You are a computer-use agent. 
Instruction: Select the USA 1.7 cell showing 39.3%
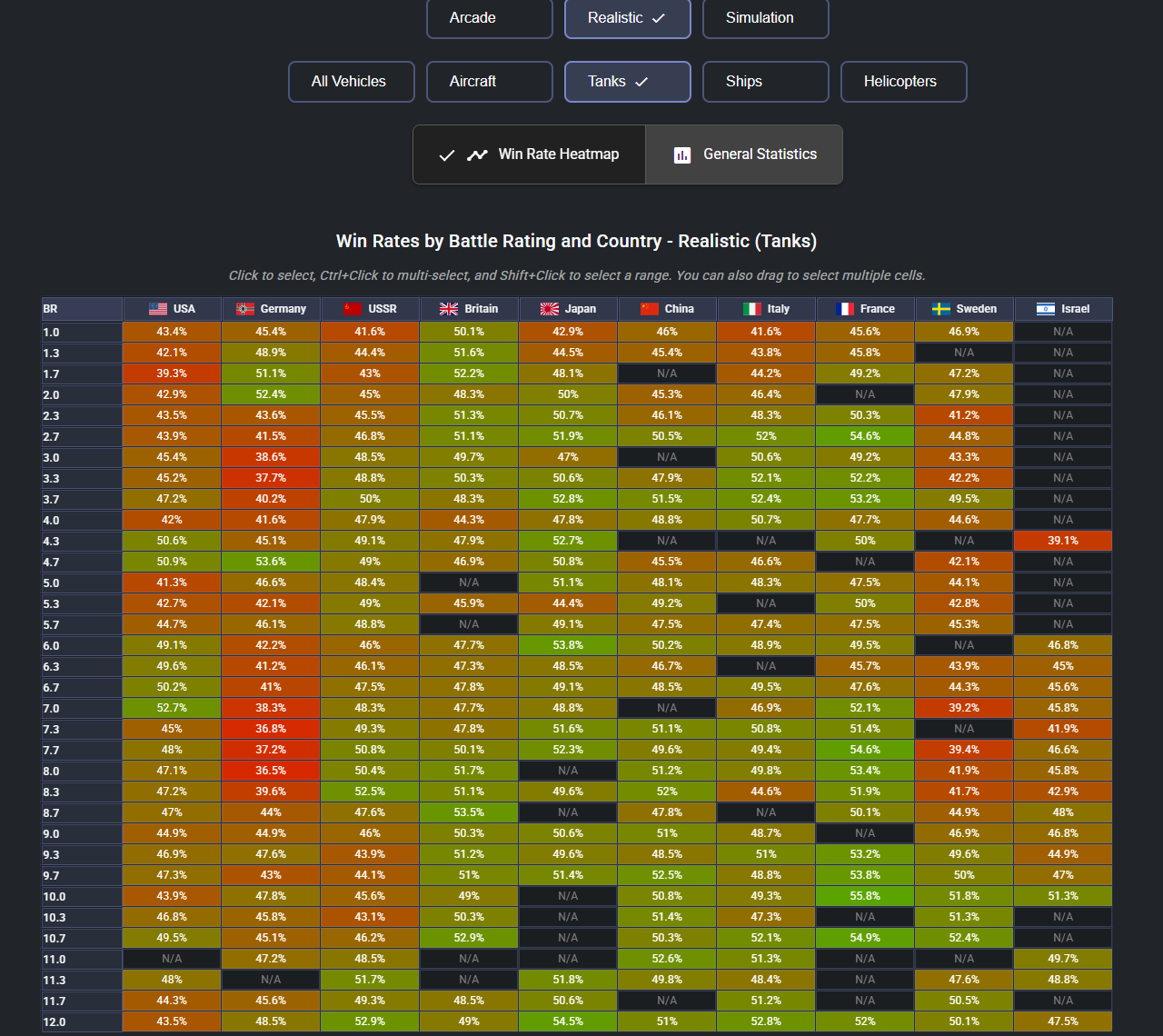172,374
